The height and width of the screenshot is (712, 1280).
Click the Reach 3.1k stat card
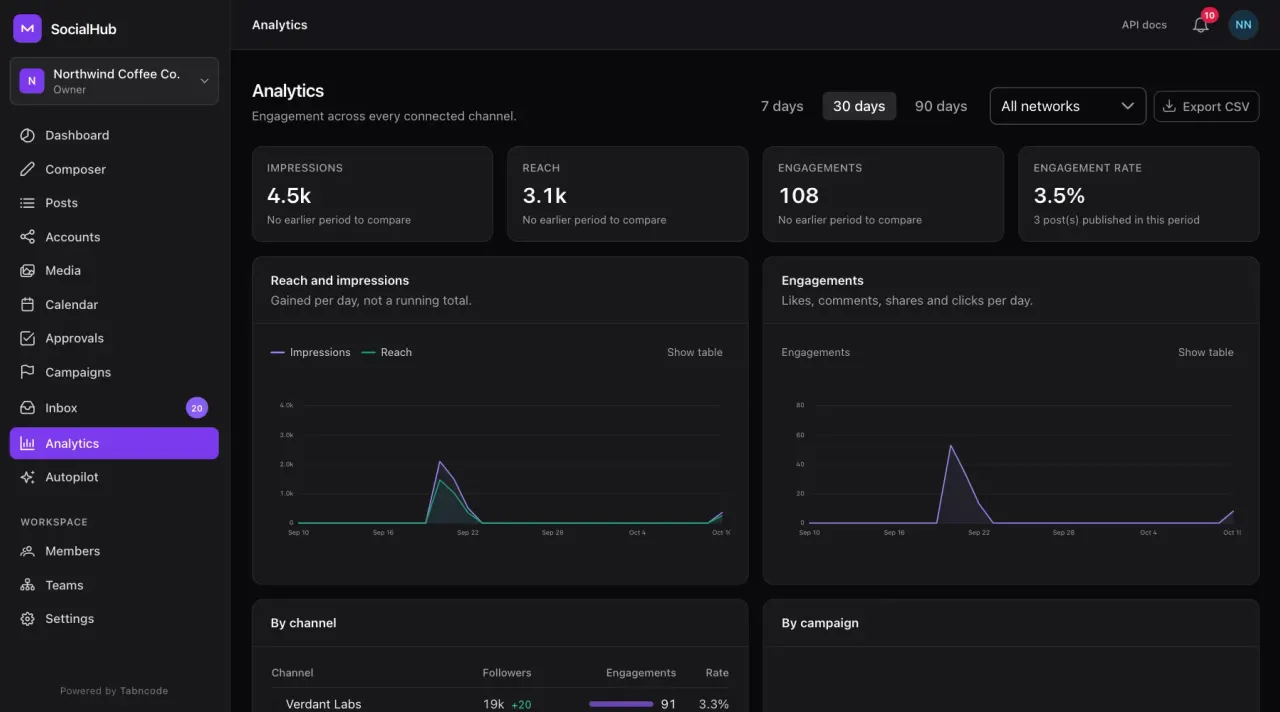click(628, 194)
